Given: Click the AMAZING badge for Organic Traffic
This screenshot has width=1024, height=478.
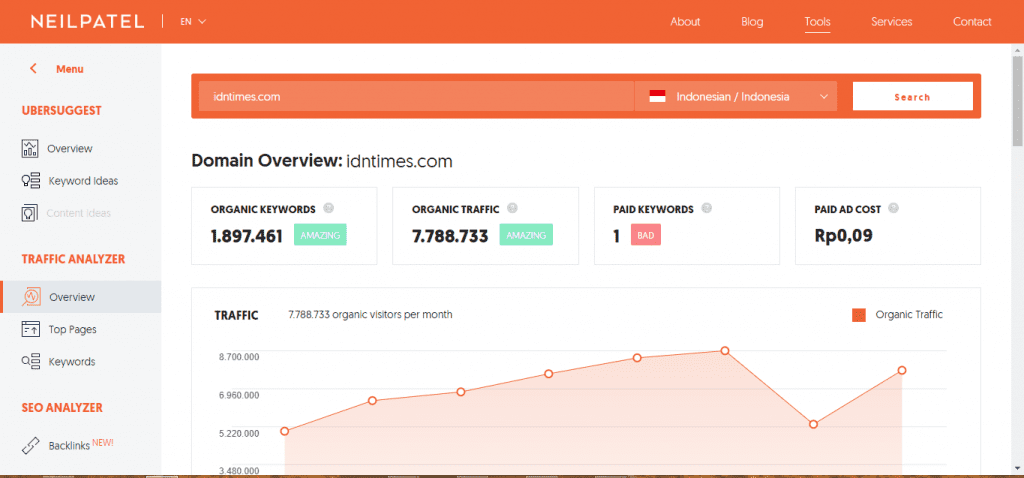Looking at the screenshot, I should pos(526,235).
